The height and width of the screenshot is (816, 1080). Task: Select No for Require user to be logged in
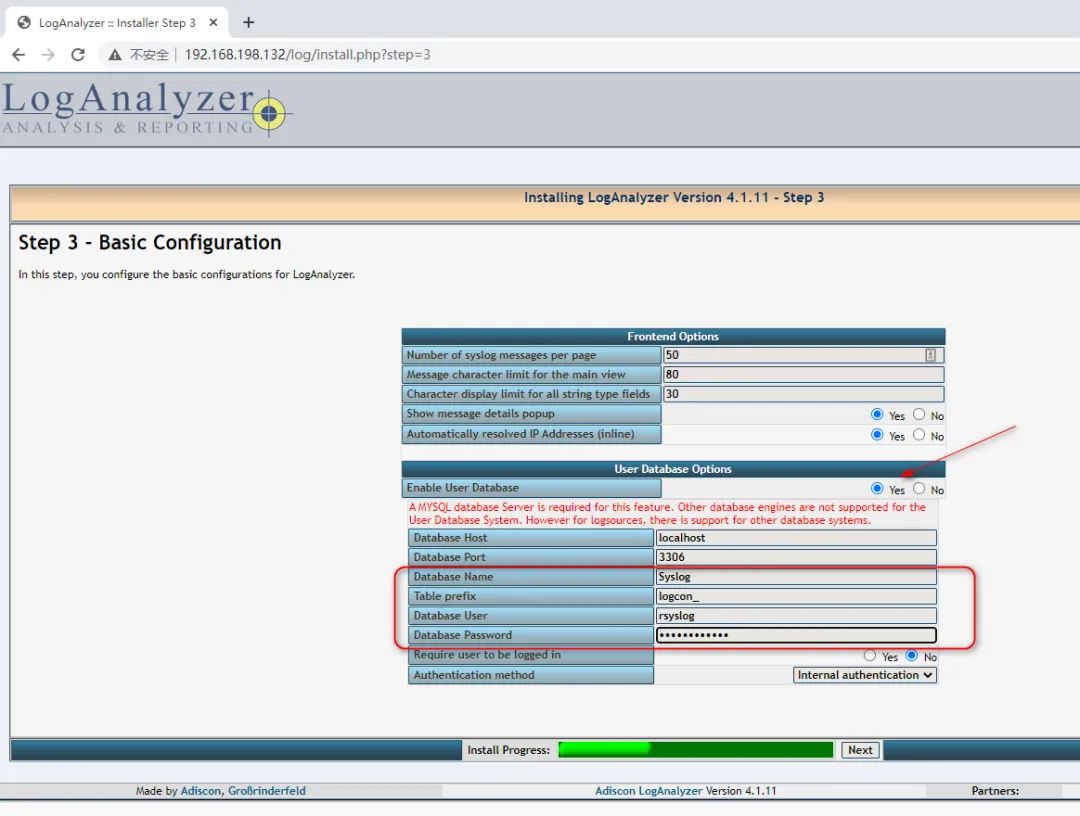[x=911, y=656]
